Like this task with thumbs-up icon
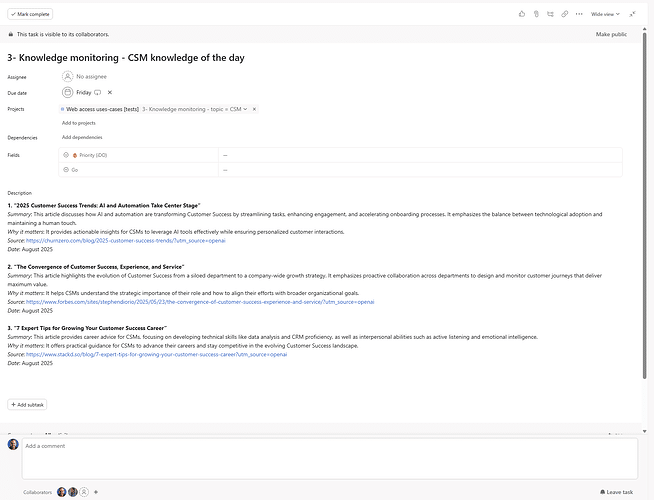654x500 pixels. point(522,14)
